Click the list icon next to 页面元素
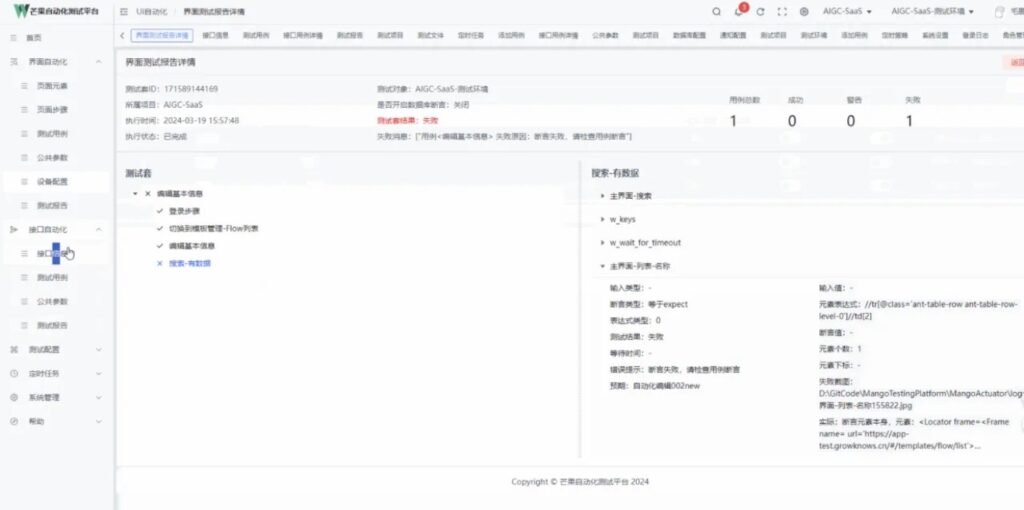Viewport: 1024px width, 510px height. click(24, 86)
